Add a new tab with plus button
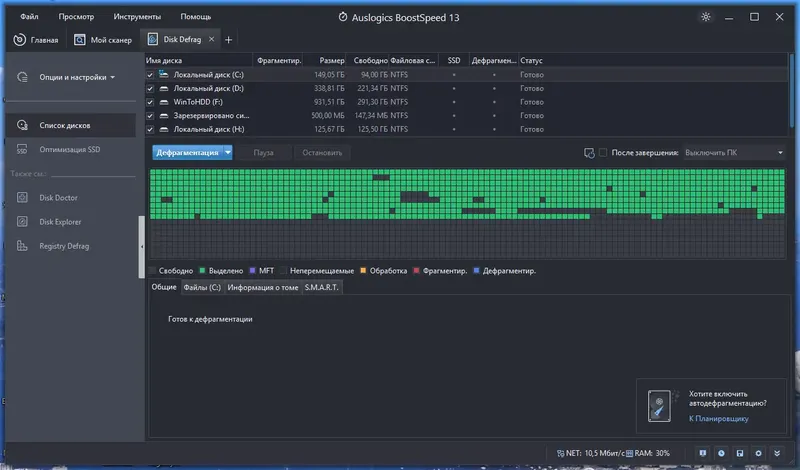The image size is (800, 470). [x=229, y=40]
